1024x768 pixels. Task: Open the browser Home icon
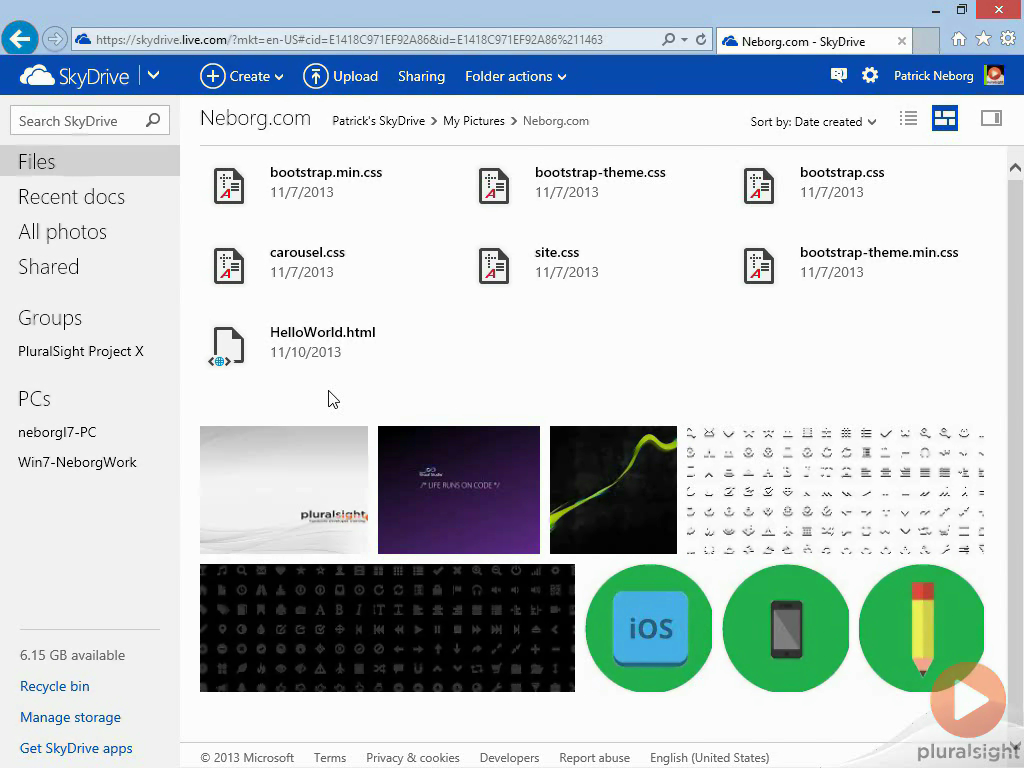click(x=958, y=39)
